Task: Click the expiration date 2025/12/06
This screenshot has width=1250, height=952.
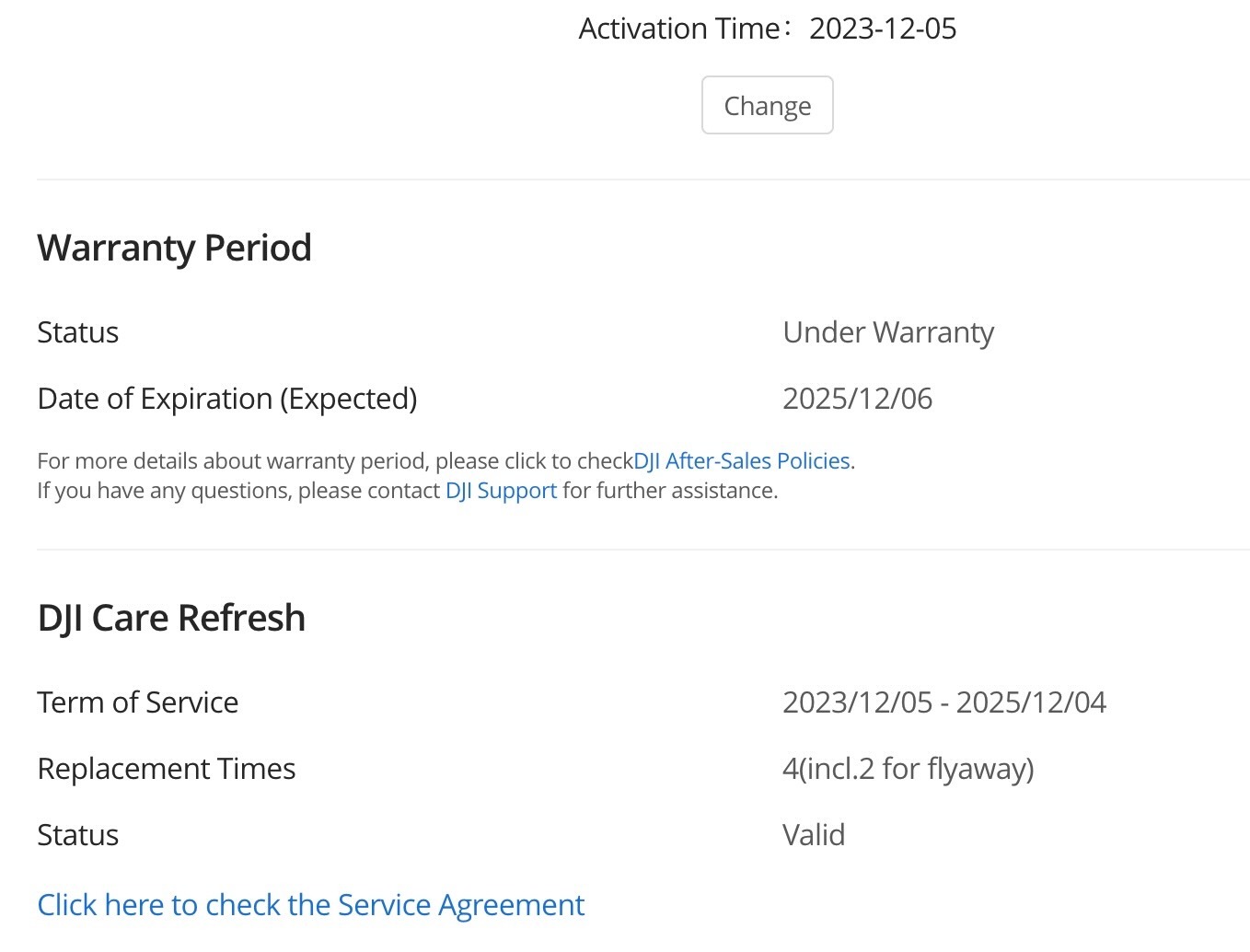Action: [x=857, y=399]
